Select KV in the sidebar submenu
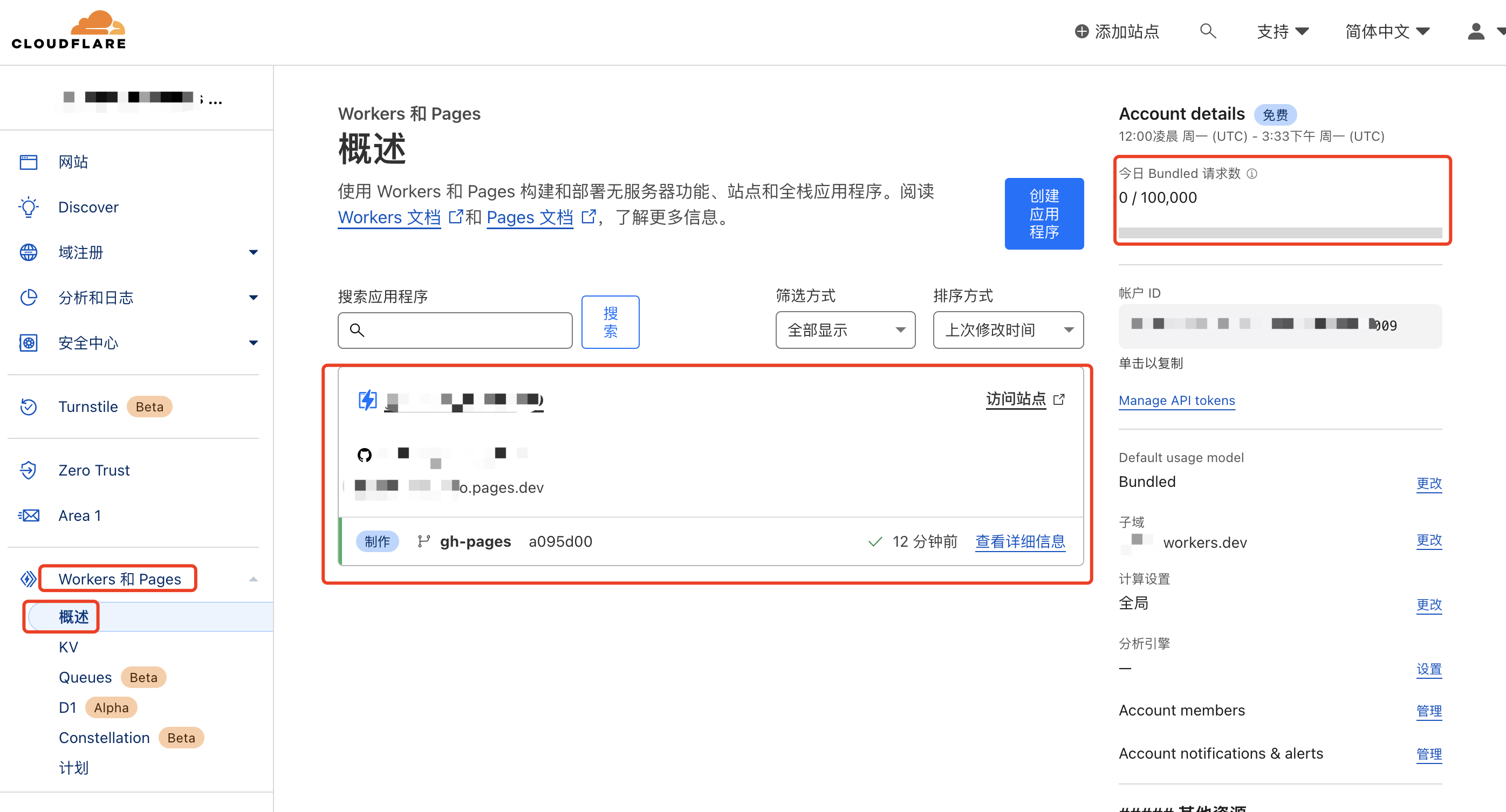The image size is (1506, 812). click(x=69, y=646)
